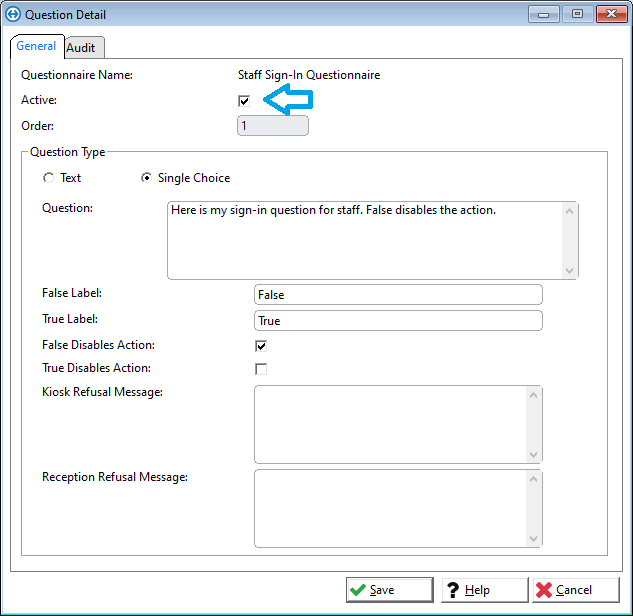Toggle False Disables Action checkbox
633x616 pixels.
(x=261, y=346)
